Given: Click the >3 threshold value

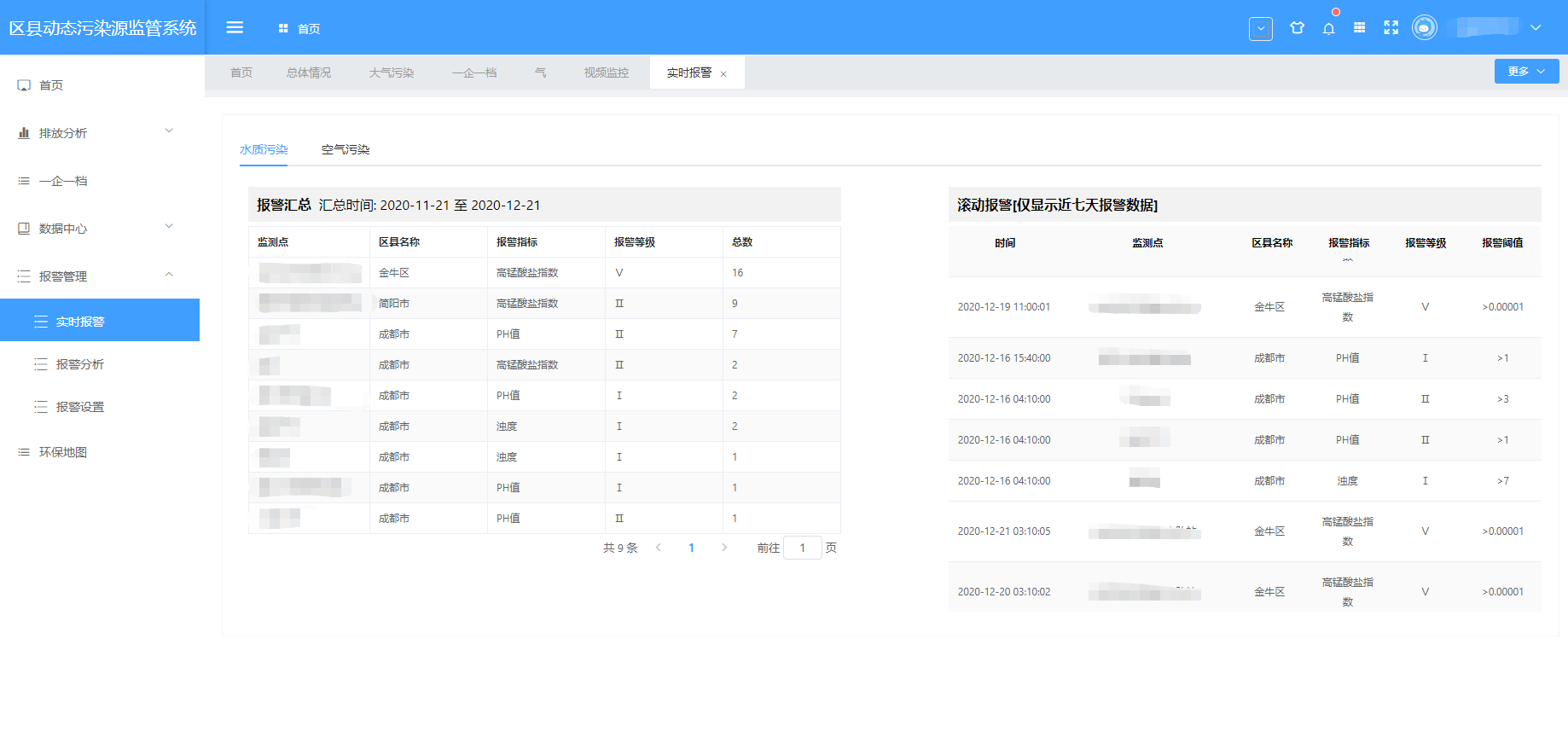Looking at the screenshot, I should coord(1503,399).
